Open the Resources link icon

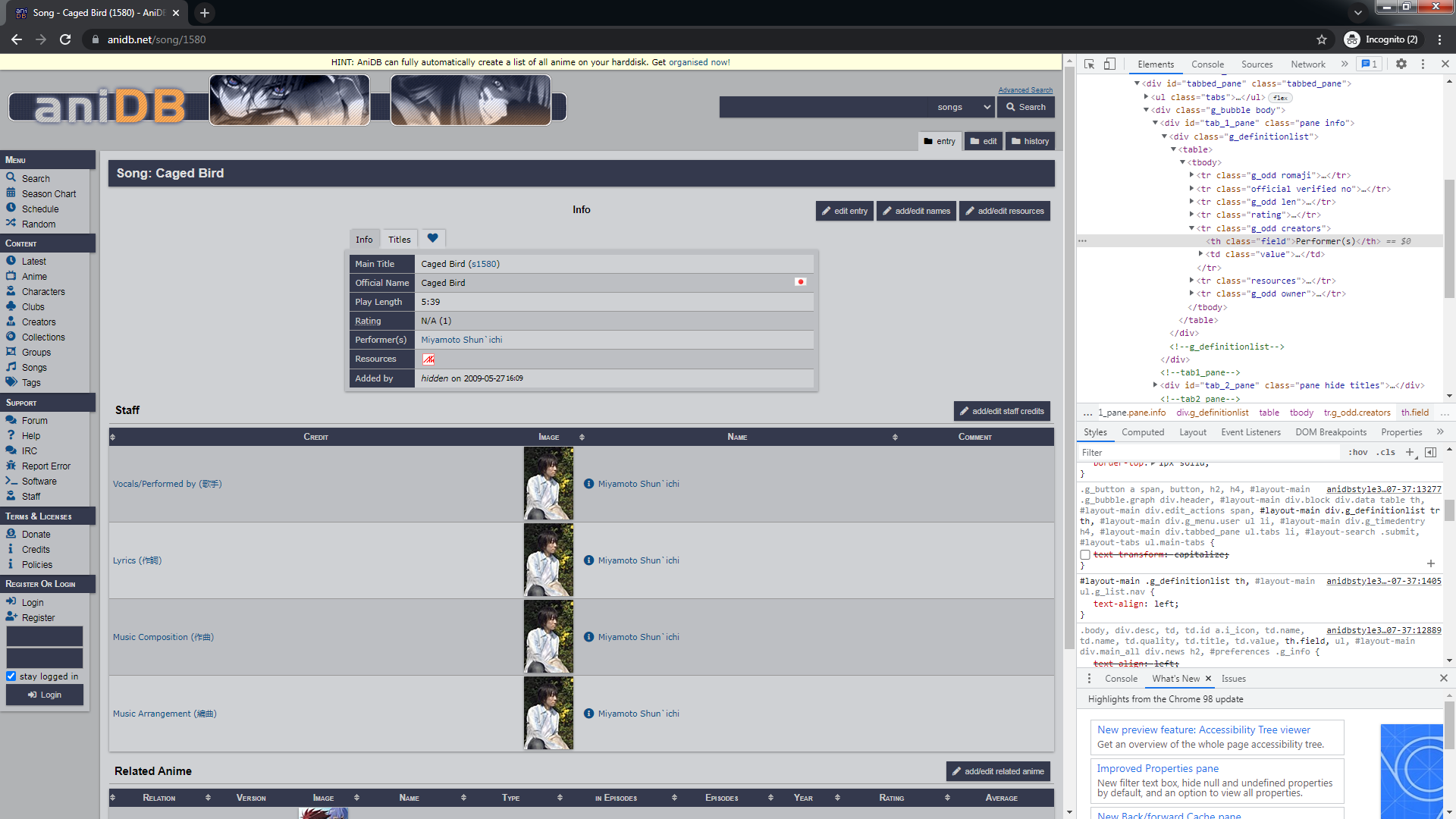pos(428,359)
